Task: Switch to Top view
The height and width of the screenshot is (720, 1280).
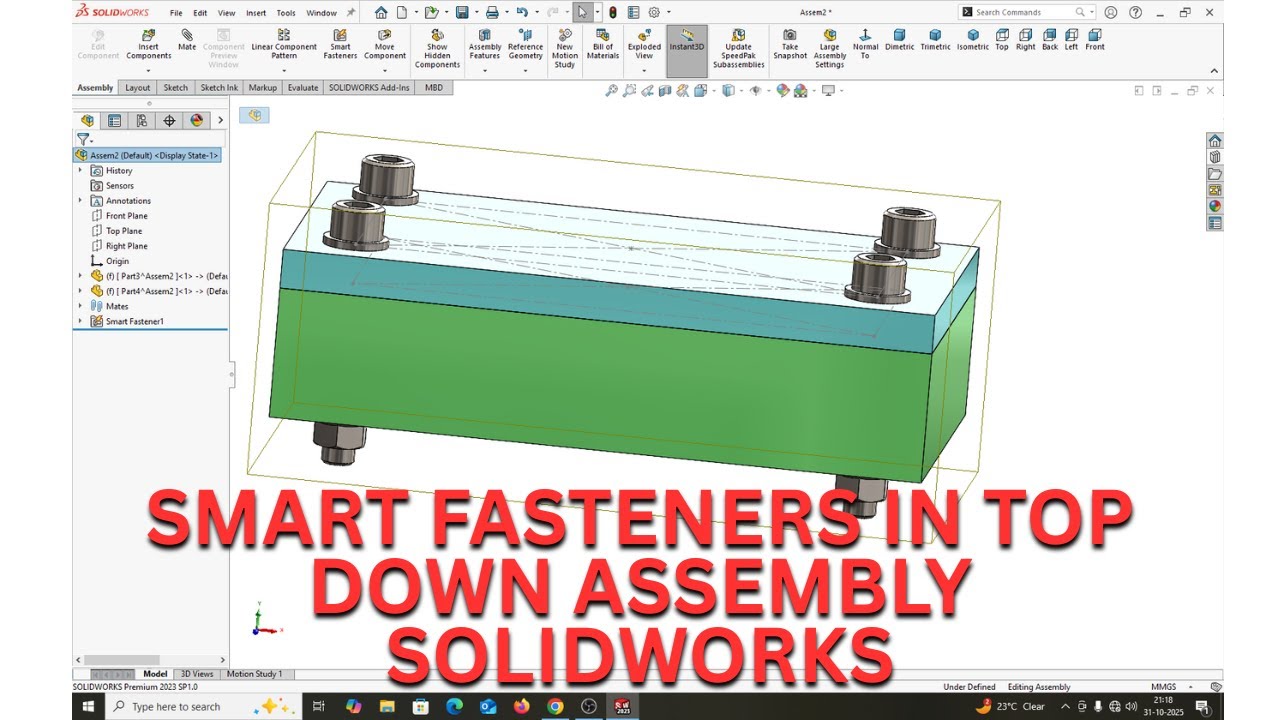Action: click(x=1002, y=40)
